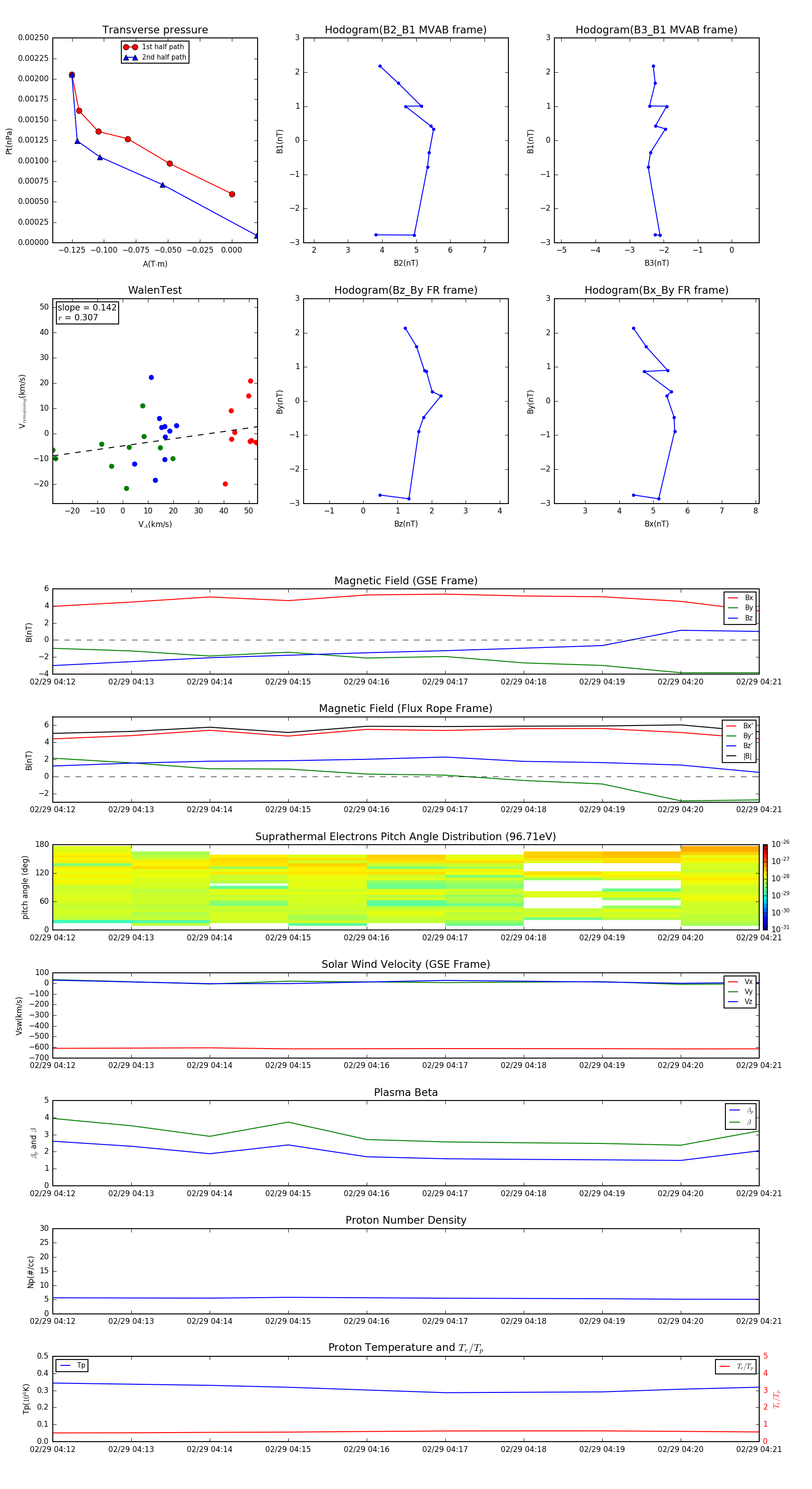The height and width of the screenshot is (1489, 812).
Task: Click the "0.00250" tick on Transverse pressure
Action: [x=33, y=38]
